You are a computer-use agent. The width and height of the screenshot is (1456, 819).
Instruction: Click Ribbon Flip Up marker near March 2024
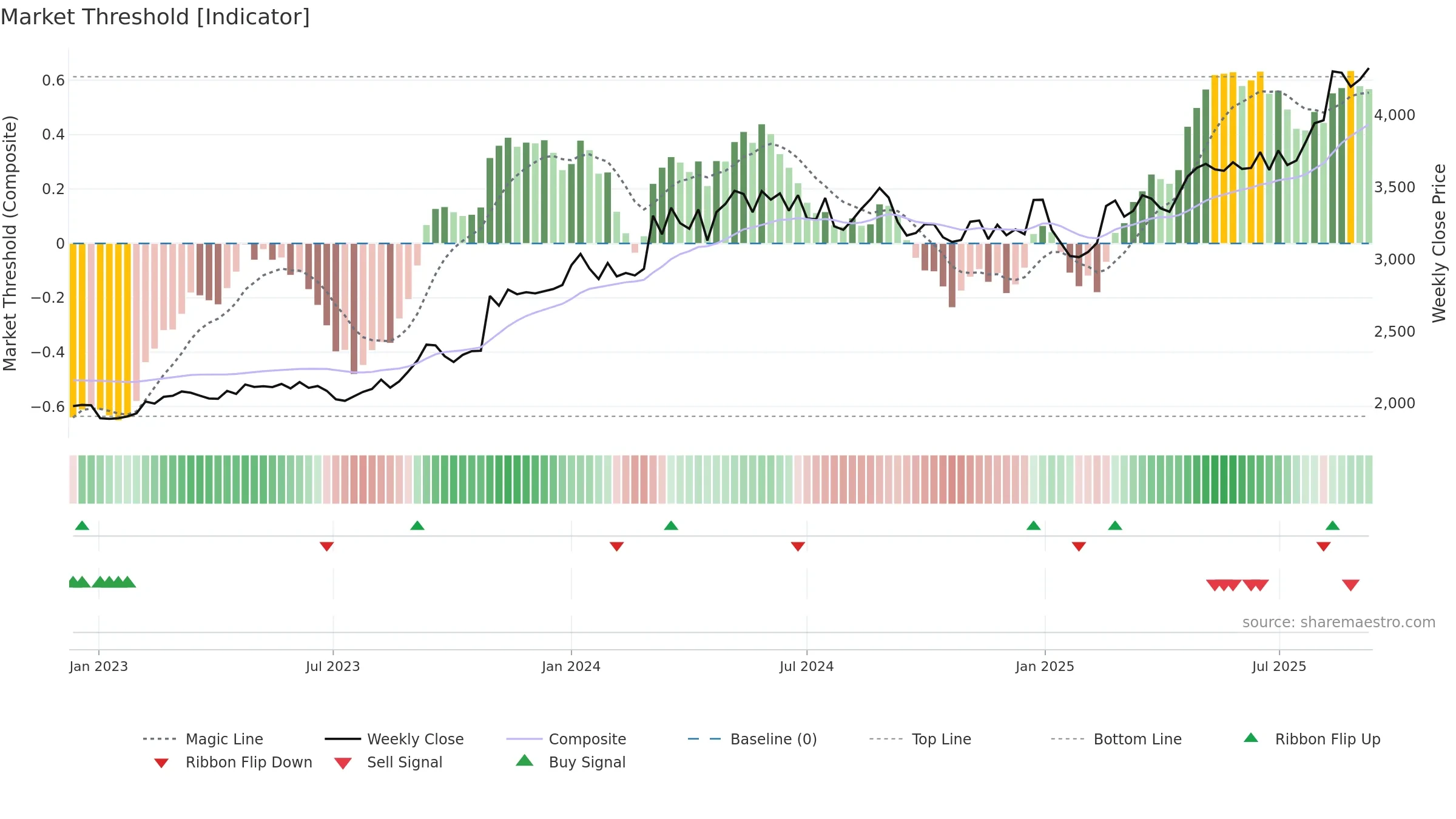(x=671, y=525)
